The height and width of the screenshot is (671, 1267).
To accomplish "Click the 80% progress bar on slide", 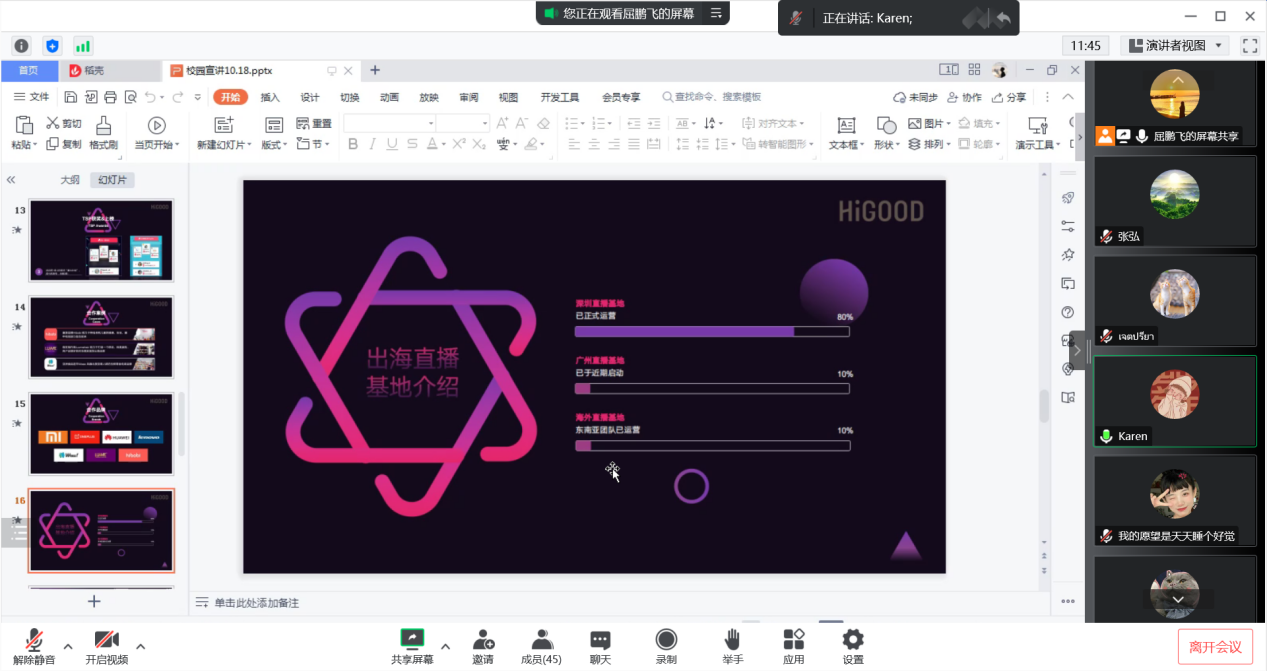I will [x=711, y=331].
